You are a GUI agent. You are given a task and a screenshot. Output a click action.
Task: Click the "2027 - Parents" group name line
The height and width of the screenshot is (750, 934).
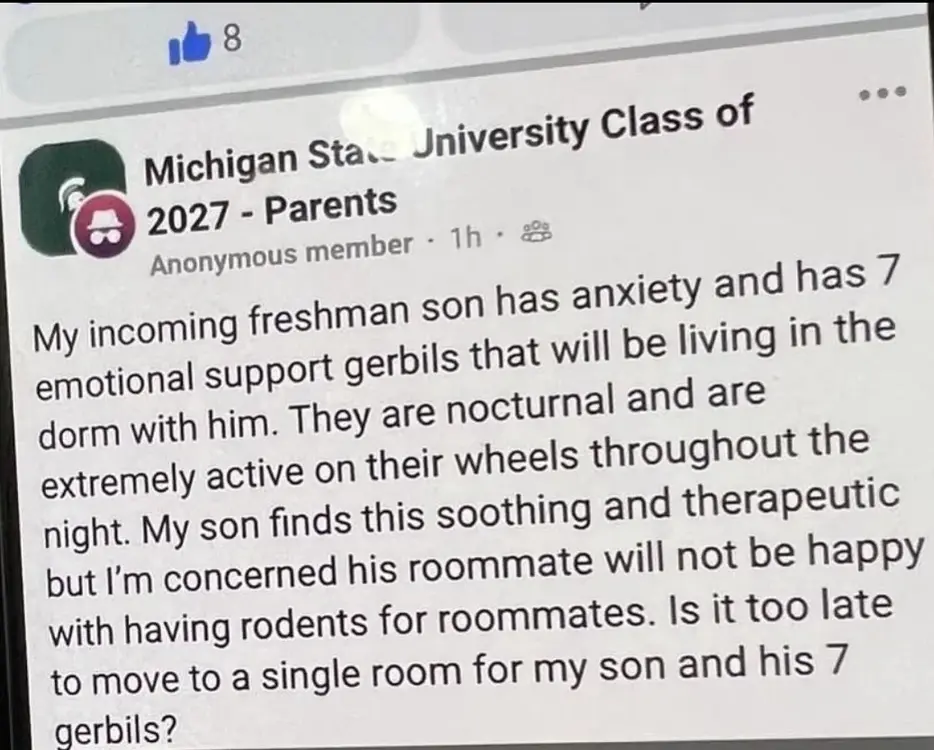[x=272, y=206]
